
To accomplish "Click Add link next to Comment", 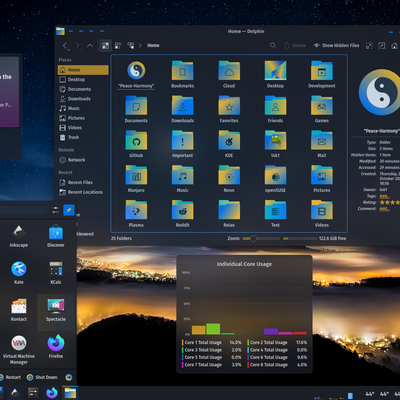I will (384, 209).
